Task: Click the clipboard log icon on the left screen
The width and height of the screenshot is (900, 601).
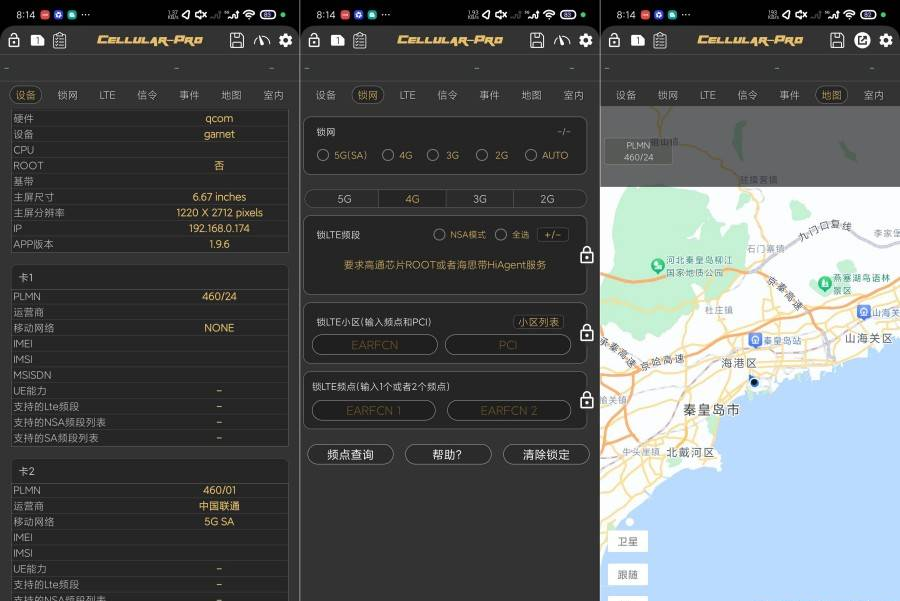Action: (x=60, y=40)
